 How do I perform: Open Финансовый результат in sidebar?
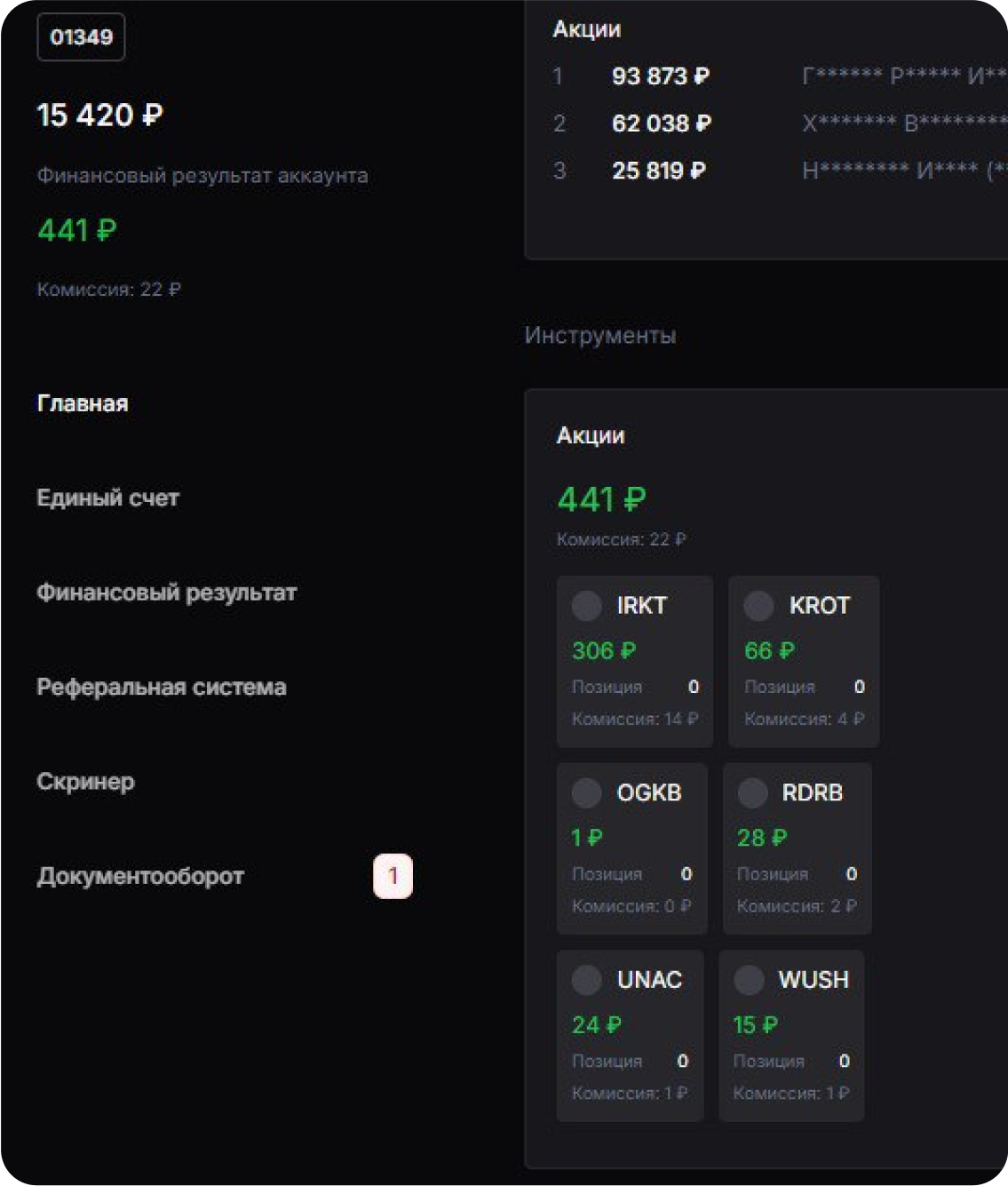pyautogui.click(x=166, y=593)
